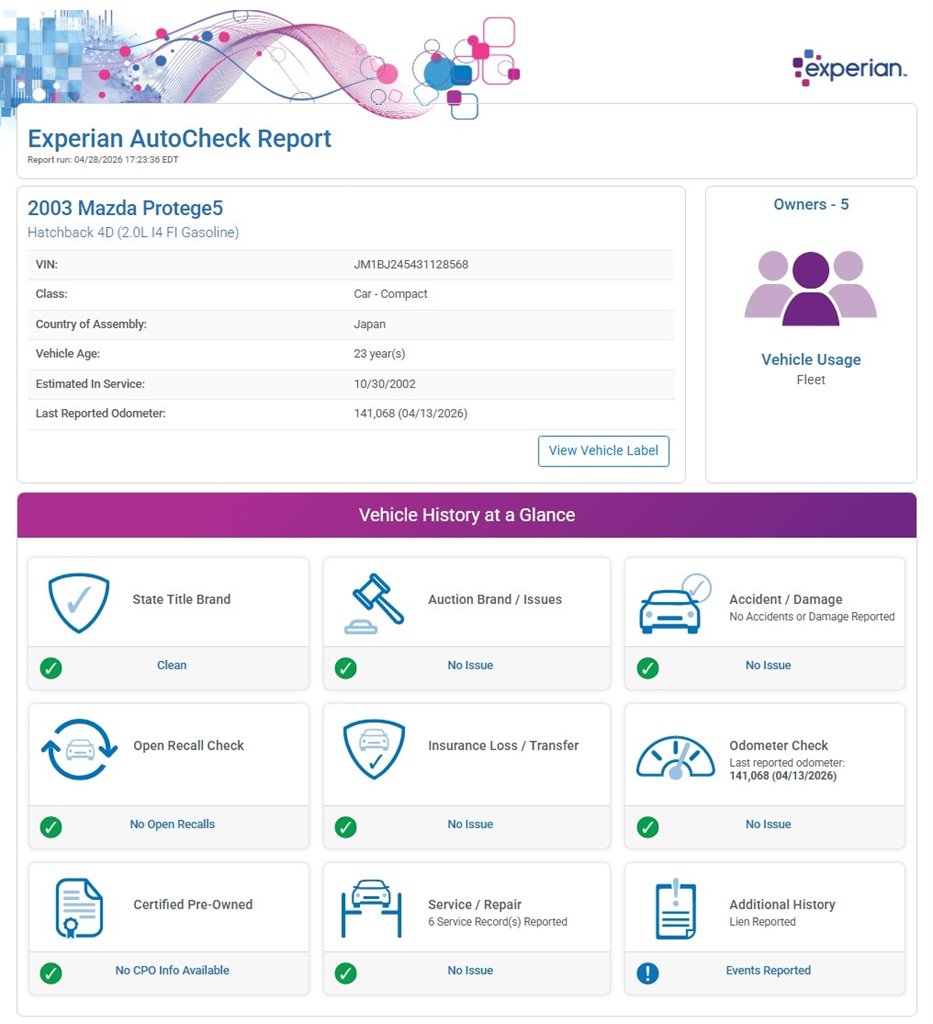Open the Events Reported link
Screen dimensions: 933x1024
click(768, 970)
